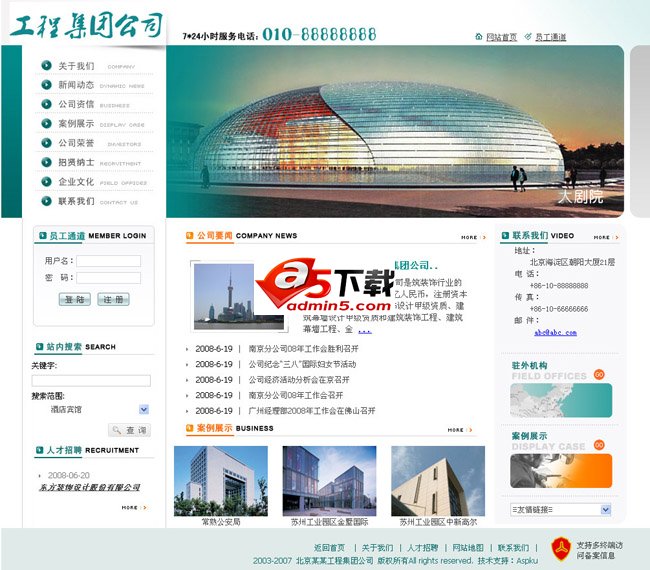The height and width of the screenshot is (570, 650).
Task: Click the round arrow icon next to 联系我们 menu
Action: 46,201
